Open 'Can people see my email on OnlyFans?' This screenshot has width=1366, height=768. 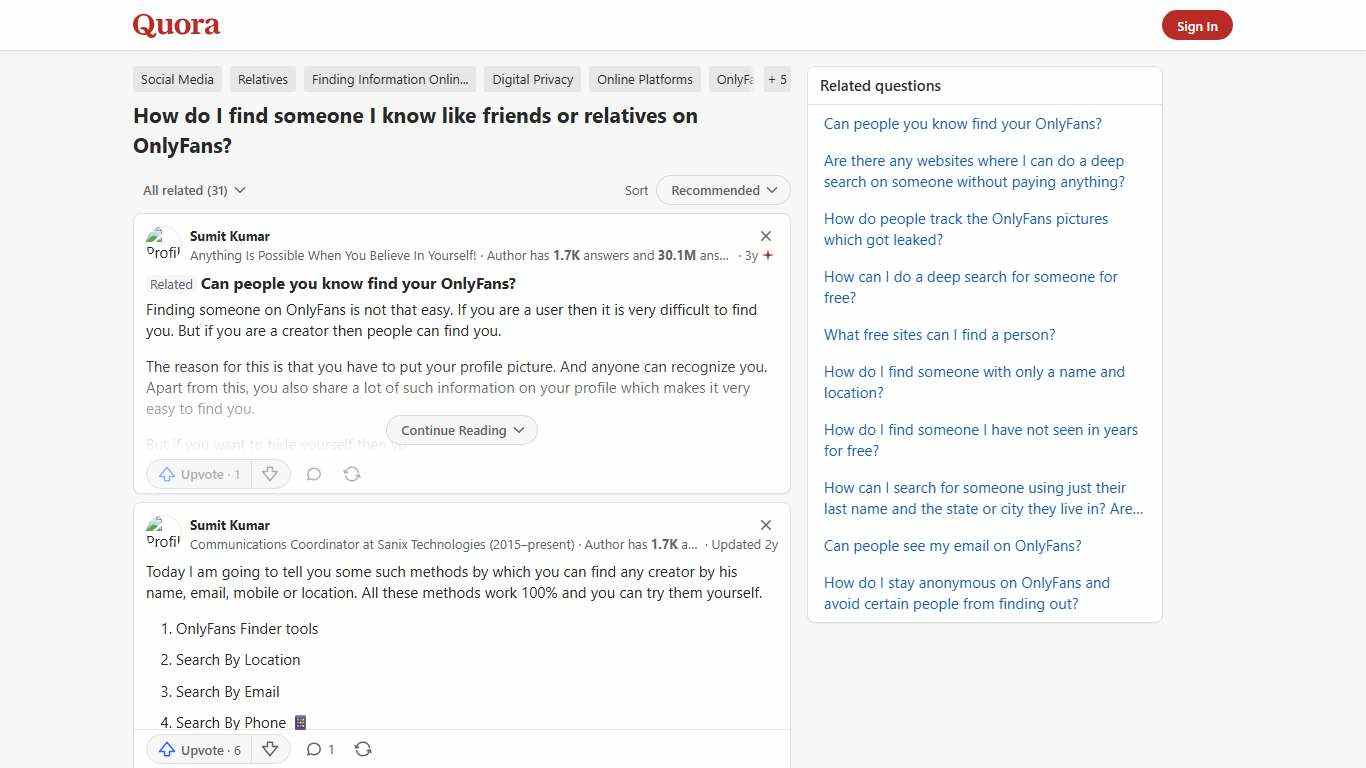click(x=952, y=545)
